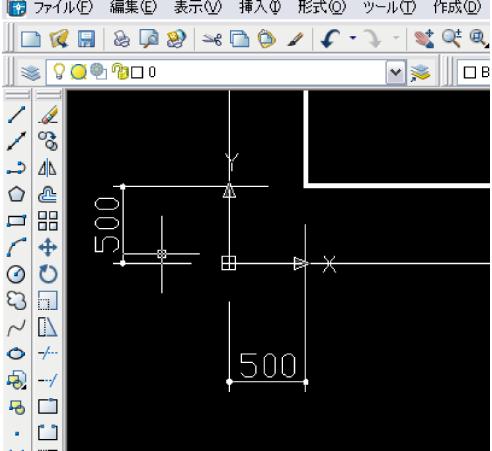The height and width of the screenshot is (451, 492).
Task: Open Layer Properties Manager button
Action: pyautogui.click(x=30, y=72)
